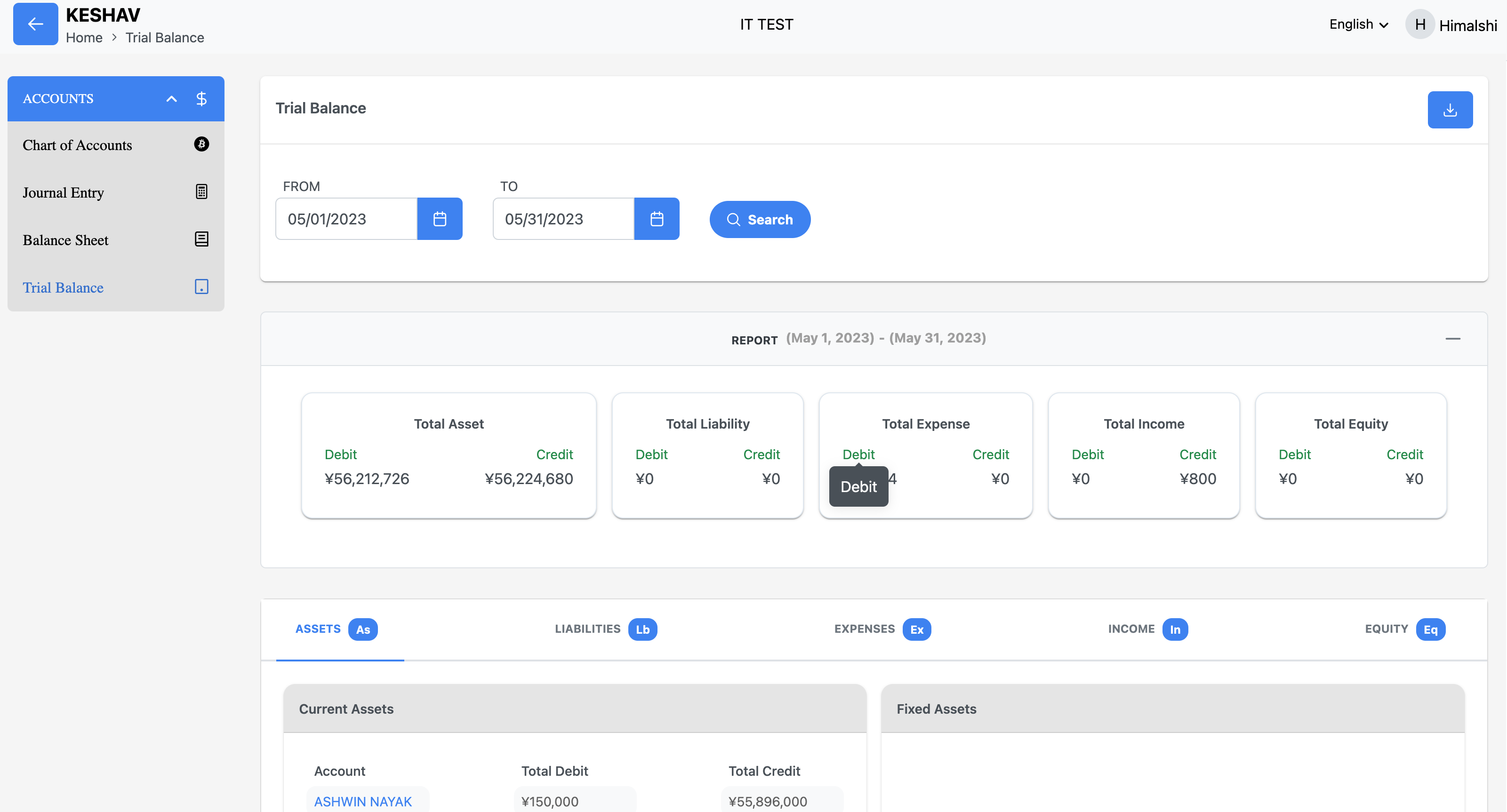Viewport: 1507px width, 812px height.
Task: Click the H avatar for Himalshi
Action: click(1420, 24)
